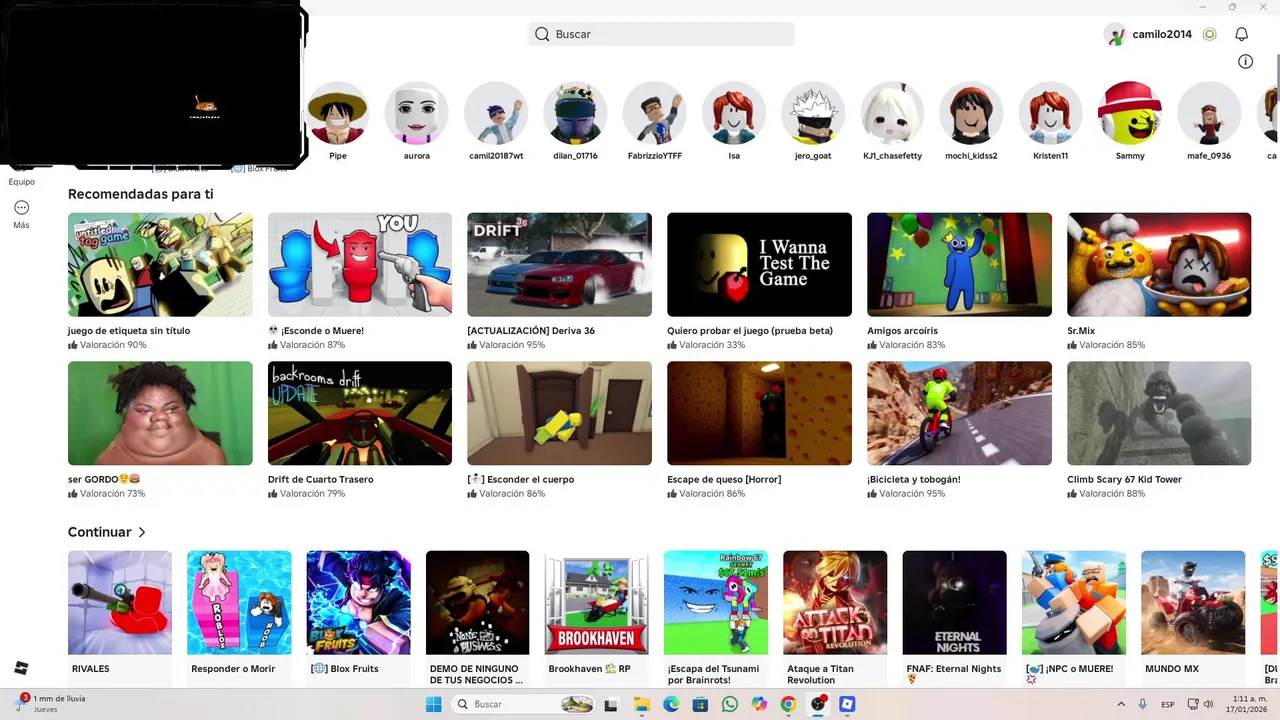Screen dimensions: 1280x720
Task: Open Pipe's friend avatar
Action: click(338, 113)
